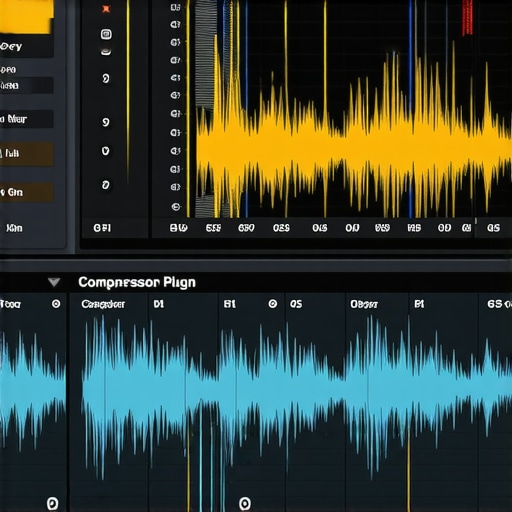512x512 pixels.
Task: Click the BW label on the time ruler
Action: tap(179, 228)
